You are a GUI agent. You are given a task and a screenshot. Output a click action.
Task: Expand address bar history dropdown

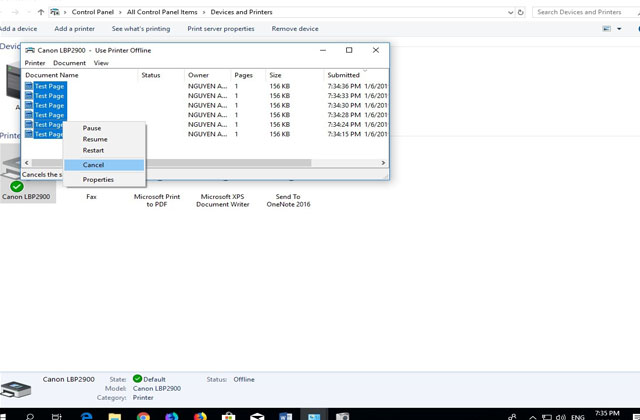tap(510, 12)
